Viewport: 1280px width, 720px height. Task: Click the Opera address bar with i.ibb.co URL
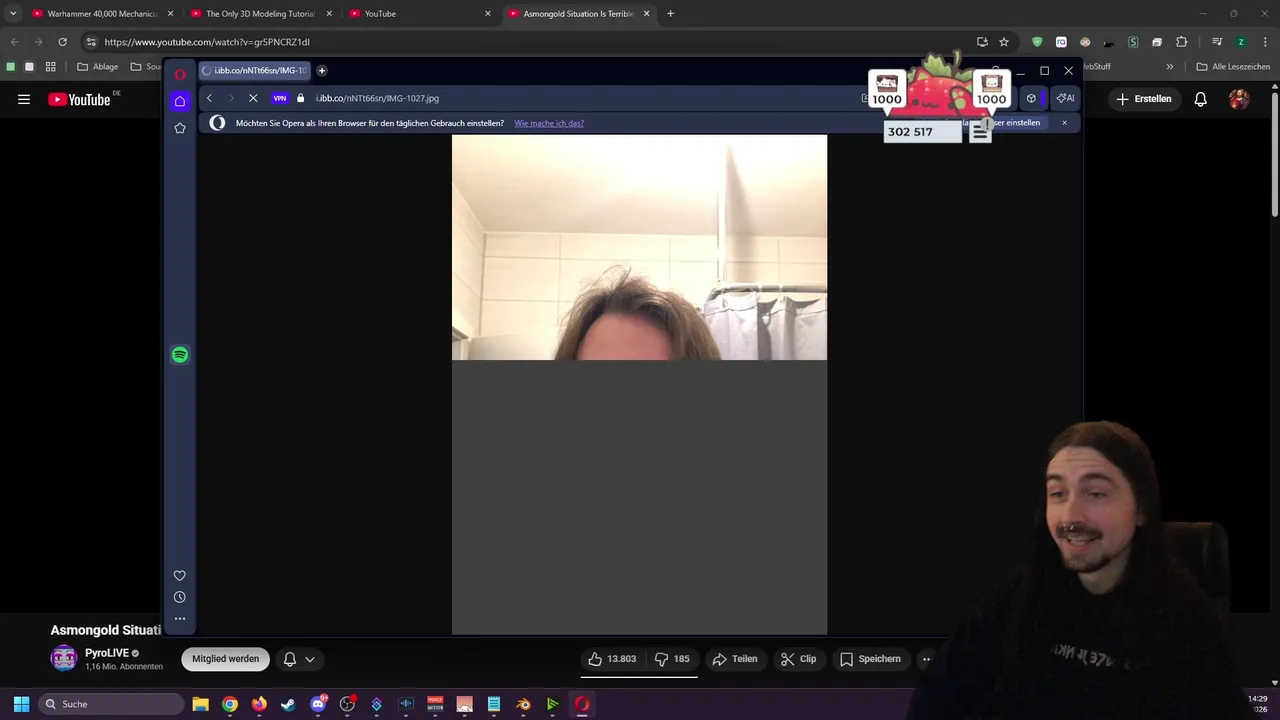click(580, 98)
